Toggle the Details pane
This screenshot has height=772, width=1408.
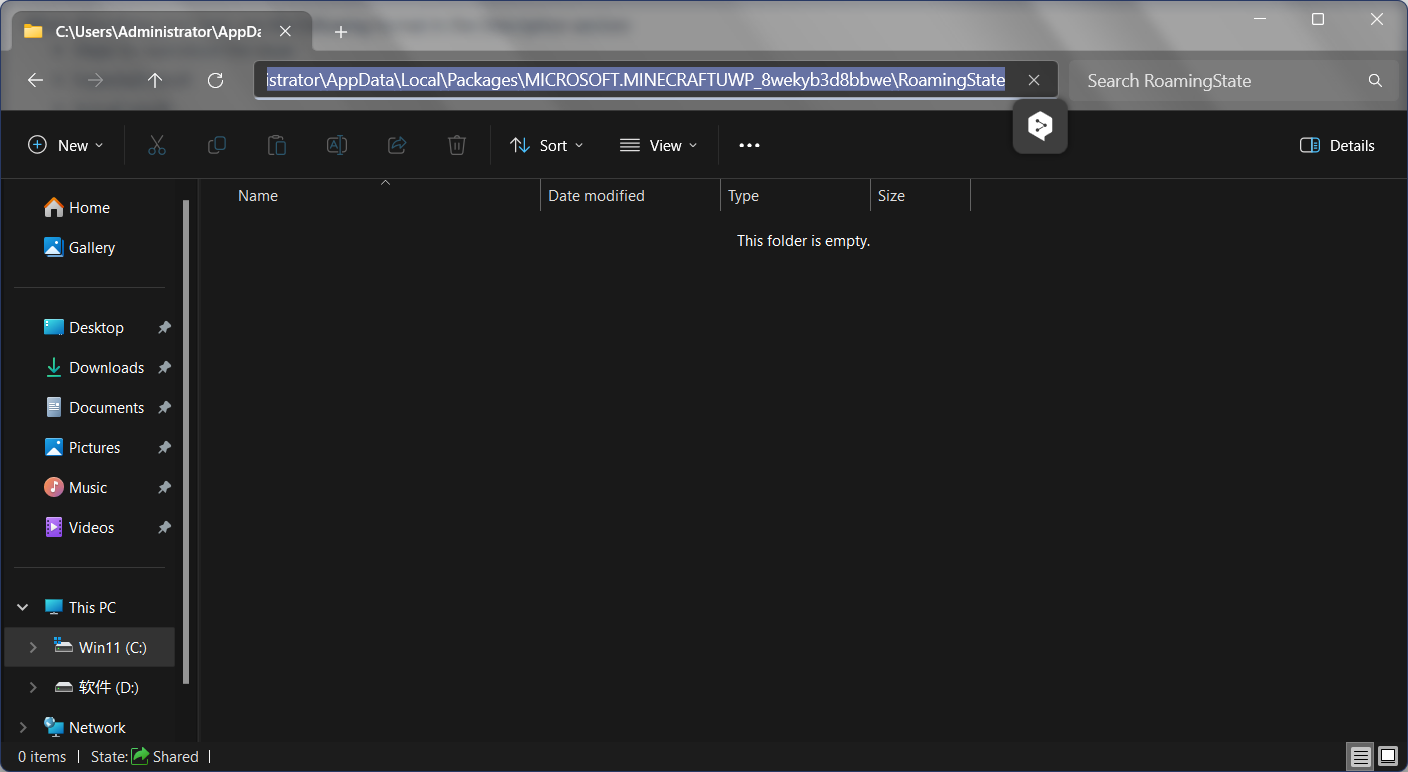pos(1337,145)
